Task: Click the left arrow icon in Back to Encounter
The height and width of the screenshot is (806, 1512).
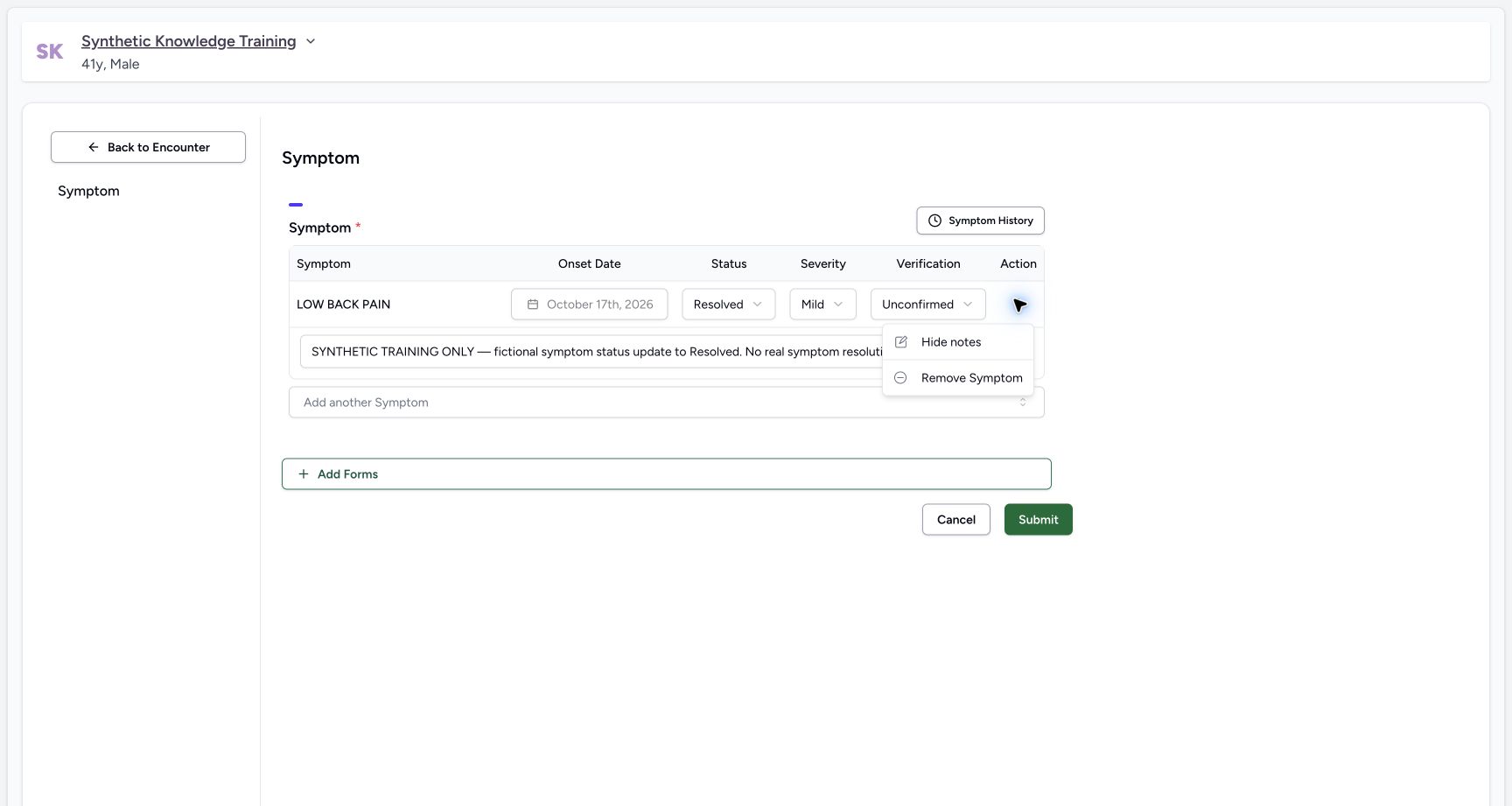Action: pyautogui.click(x=94, y=147)
